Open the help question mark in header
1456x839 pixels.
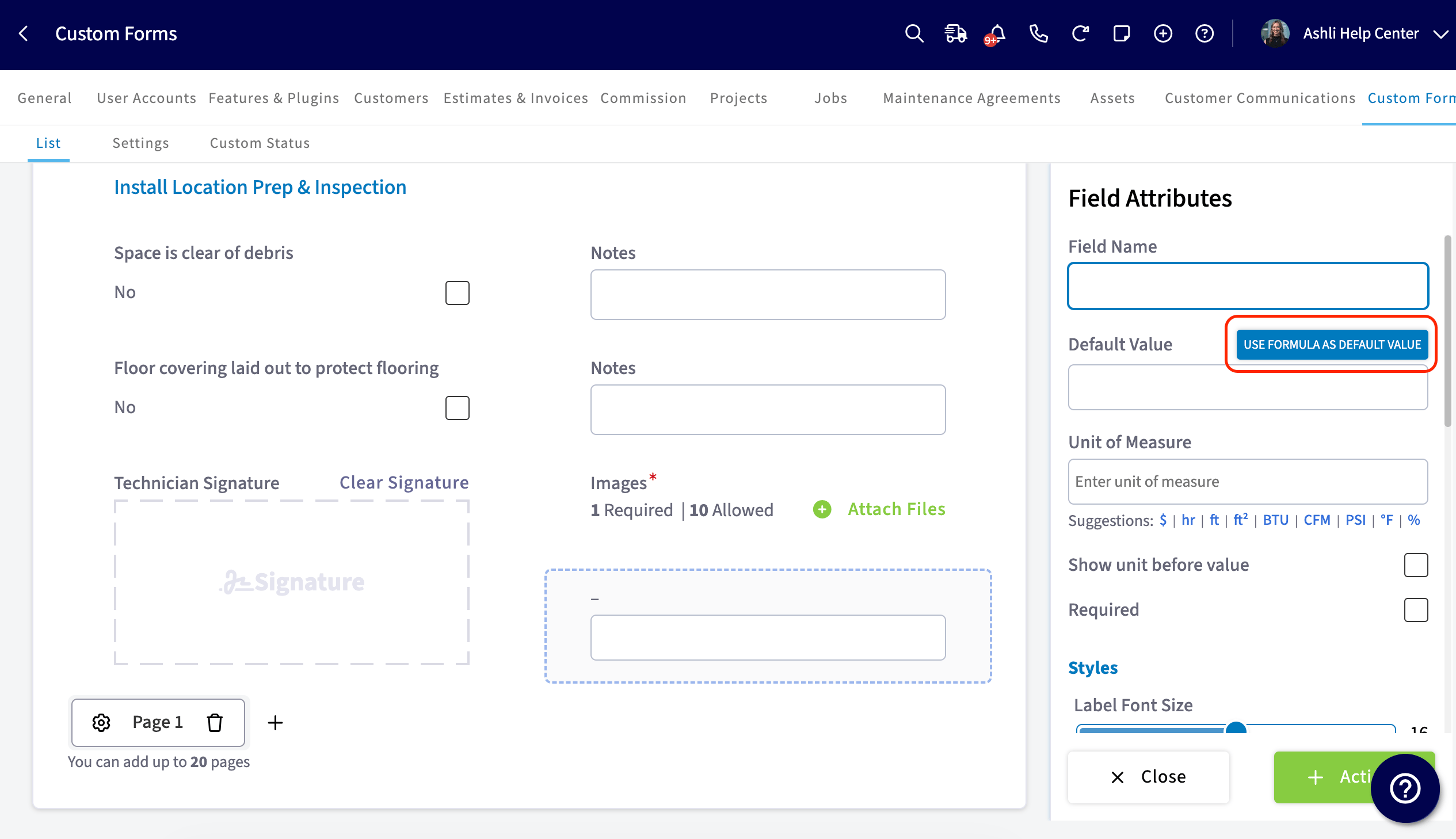[x=1204, y=33]
